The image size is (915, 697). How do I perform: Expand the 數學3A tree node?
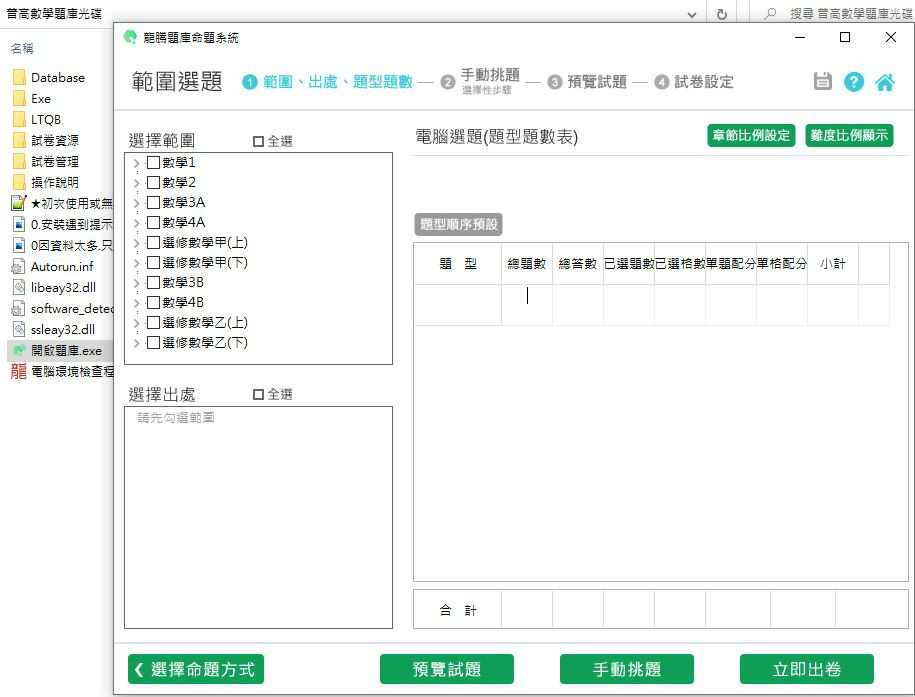(x=137, y=203)
